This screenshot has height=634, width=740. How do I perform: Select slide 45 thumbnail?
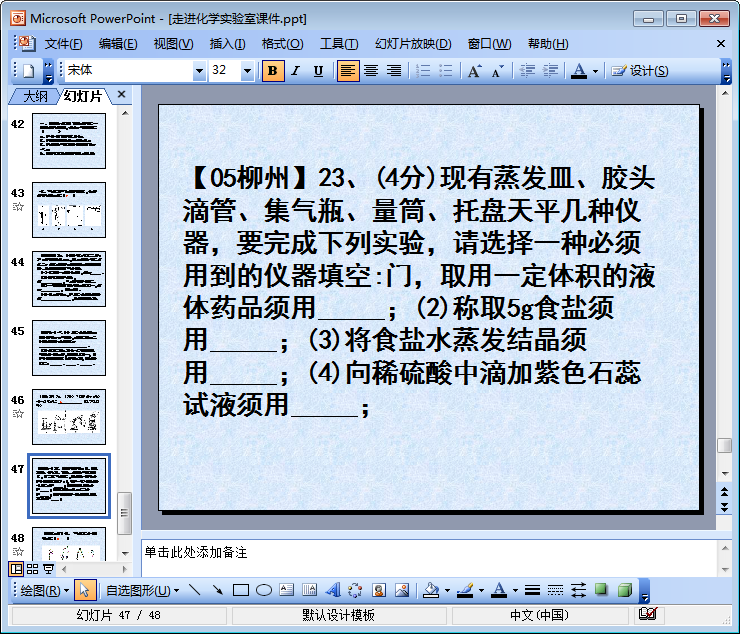coord(69,348)
